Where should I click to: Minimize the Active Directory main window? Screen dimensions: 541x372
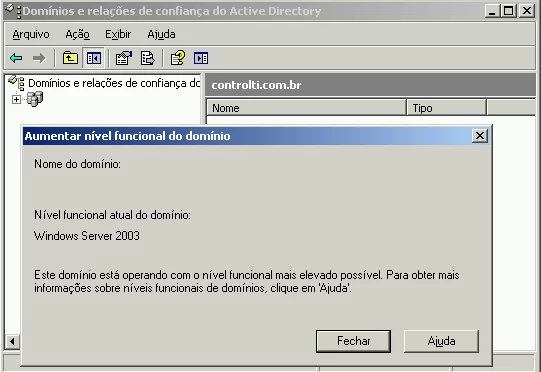coord(492,11)
